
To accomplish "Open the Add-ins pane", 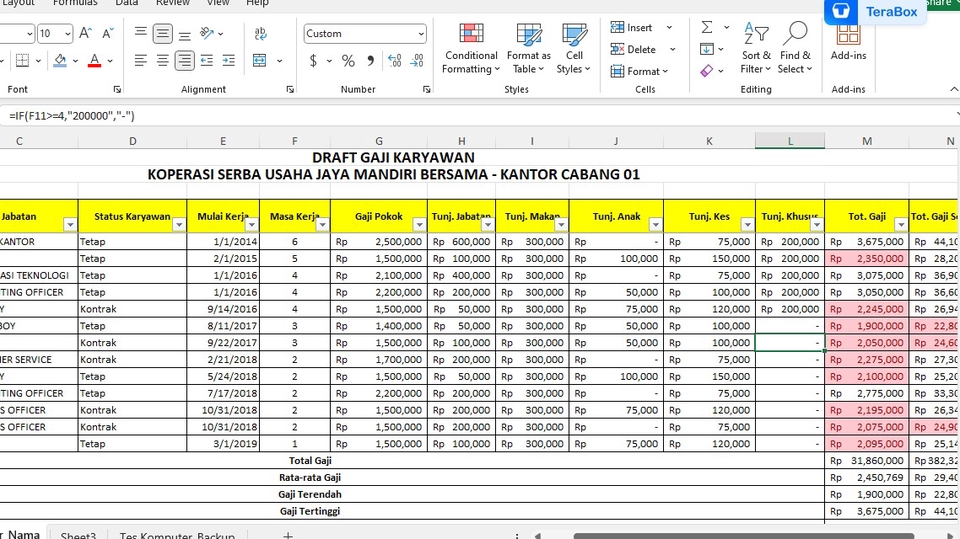I will [848, 43].
